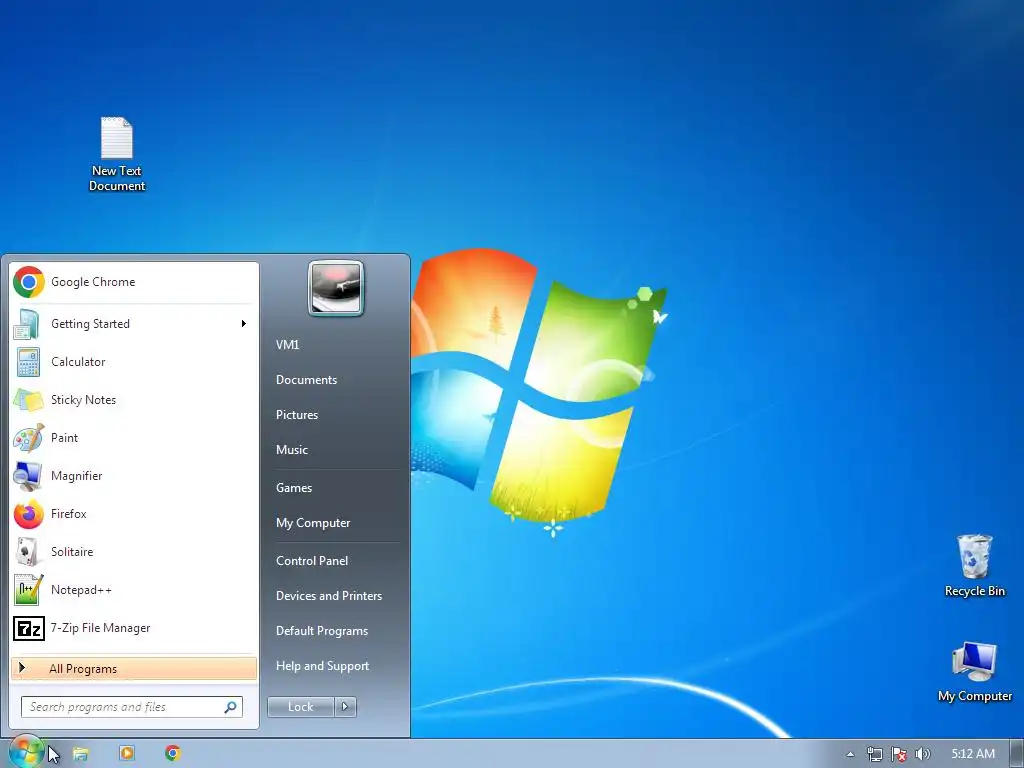Viewport: 1024px width, 768px height.
Task: Click the Getting Started program icon
Action: click(27, 324)
